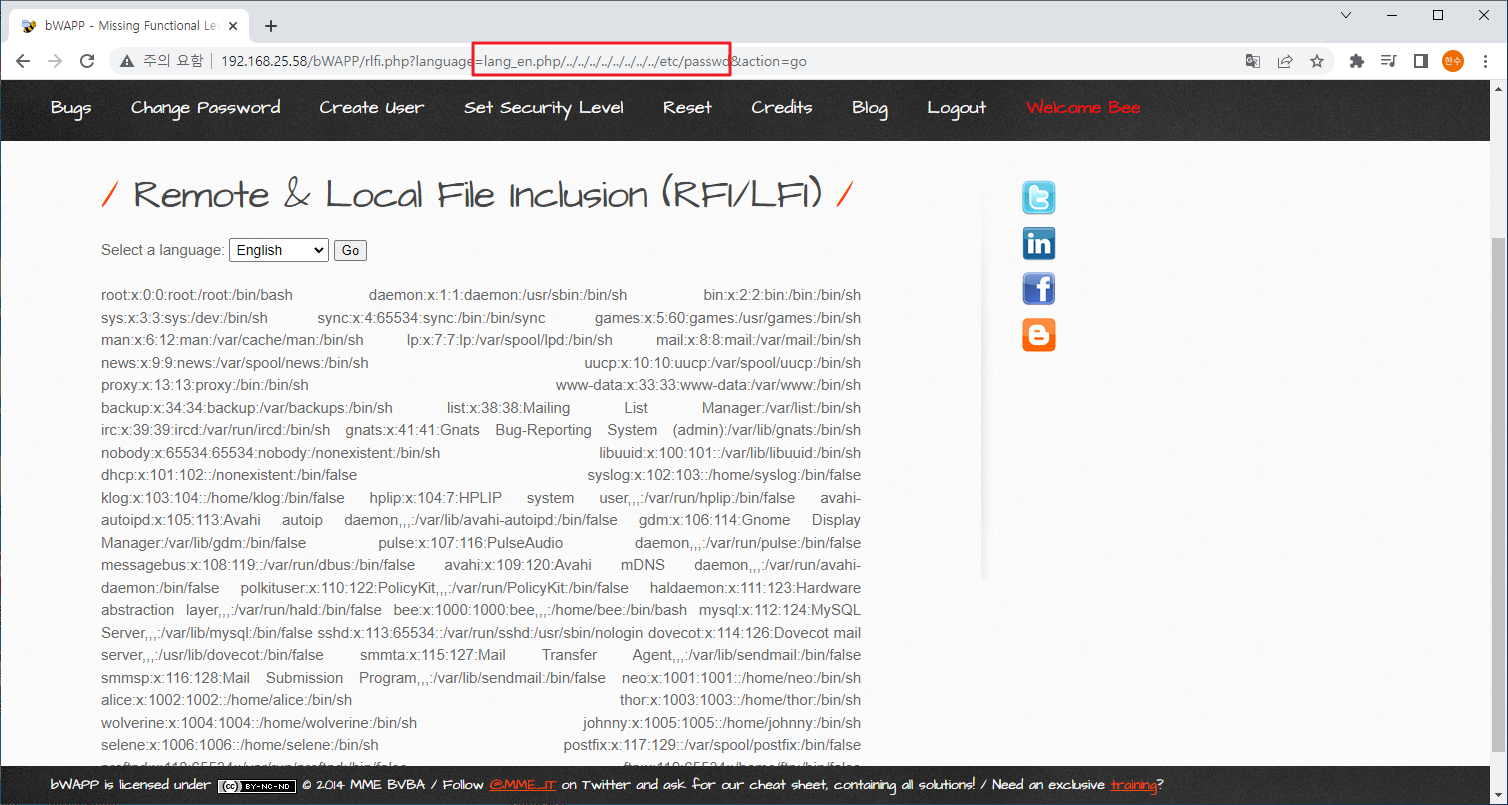This screenshot has width=1508, height=805.
Task: Click the root:x:0:0:root:/root:/bin/bash text
Action: (x=197, y=295)
